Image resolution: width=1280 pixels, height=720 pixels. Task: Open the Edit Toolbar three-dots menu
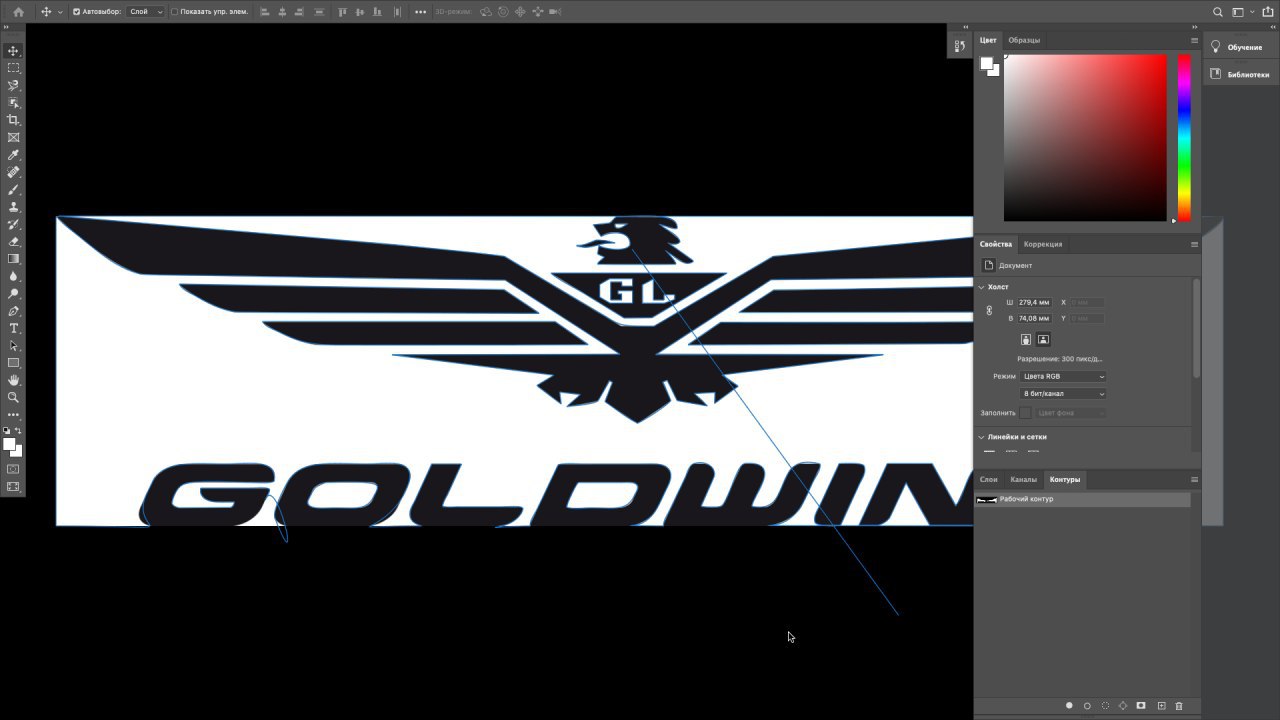click(x=13, y=414)
